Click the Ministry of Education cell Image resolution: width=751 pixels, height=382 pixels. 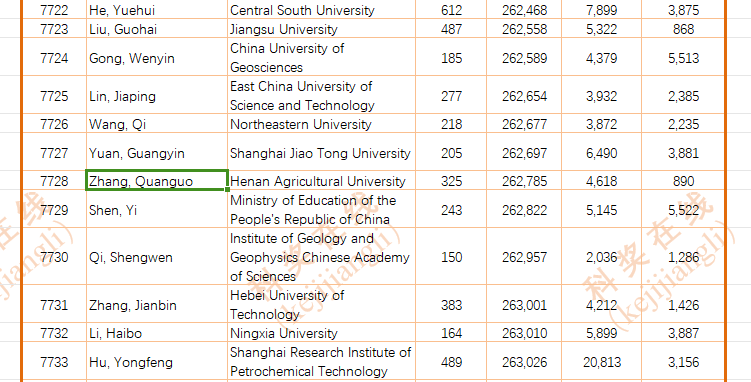coord(321,209)
